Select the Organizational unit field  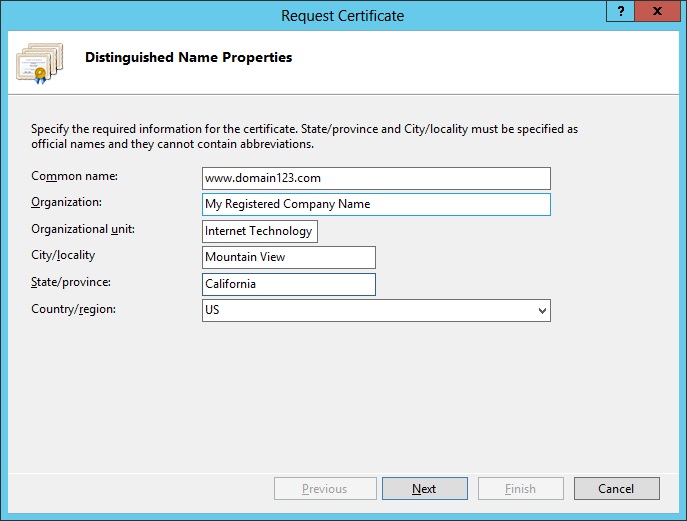coord(260,231)
